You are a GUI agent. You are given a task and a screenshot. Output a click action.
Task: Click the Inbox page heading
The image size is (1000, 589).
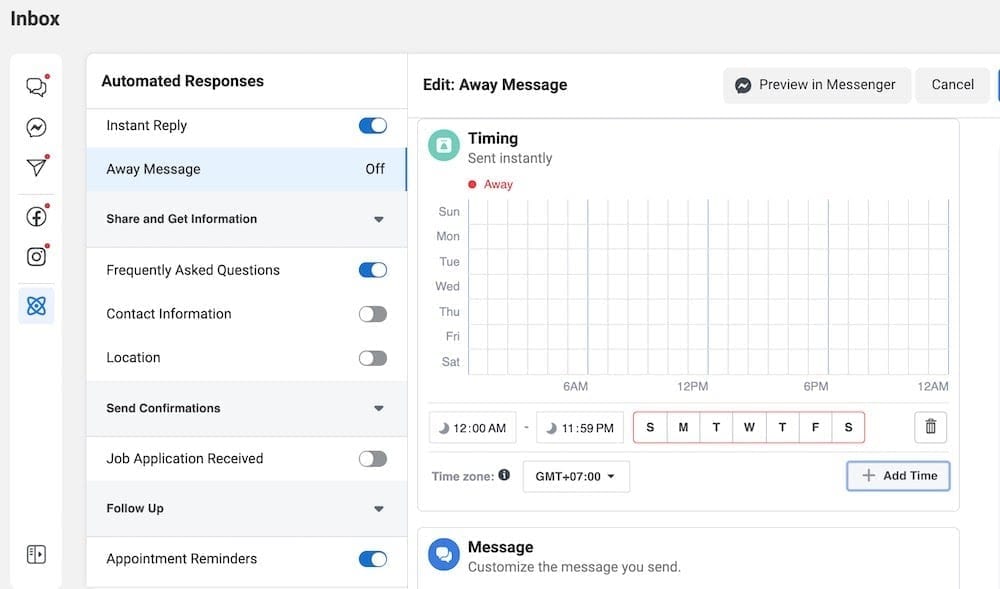click(35, 18)
